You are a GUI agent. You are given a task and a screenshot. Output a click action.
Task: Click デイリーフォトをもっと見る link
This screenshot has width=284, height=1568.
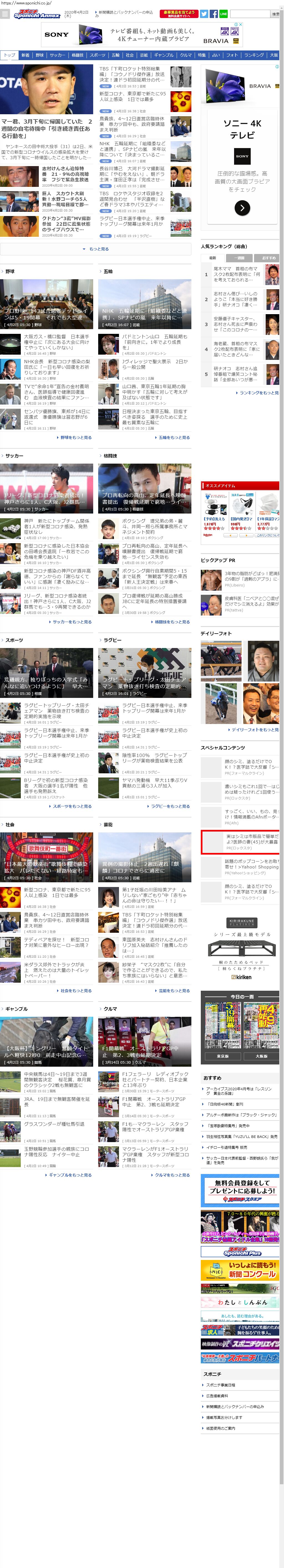tap(254, 730)
